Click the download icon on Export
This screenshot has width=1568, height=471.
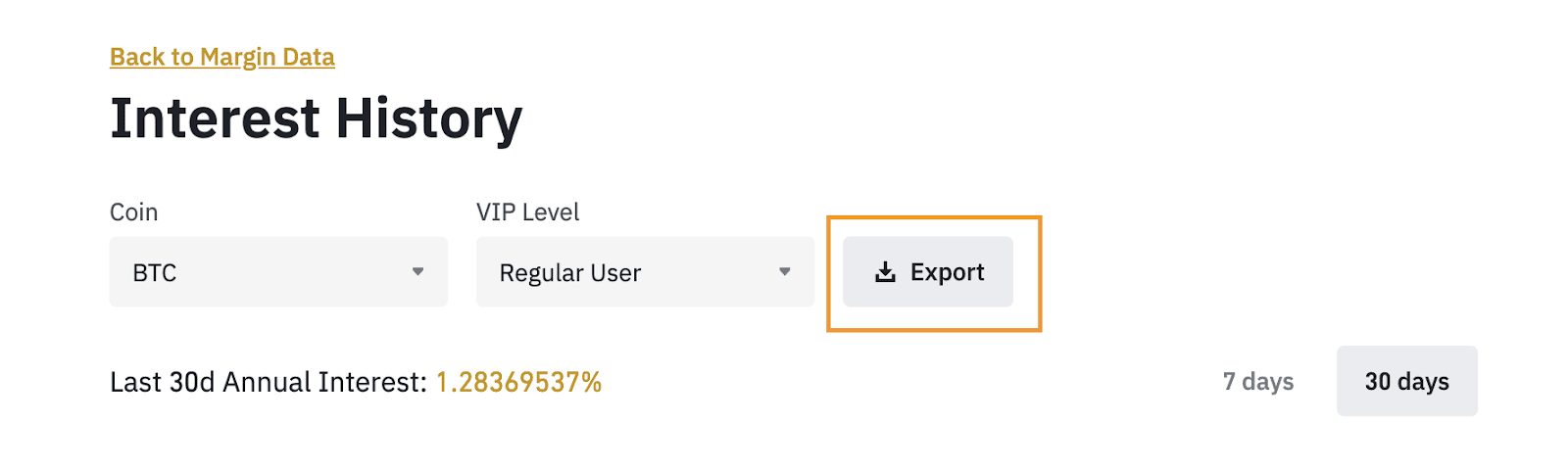[x=885, y=272]
